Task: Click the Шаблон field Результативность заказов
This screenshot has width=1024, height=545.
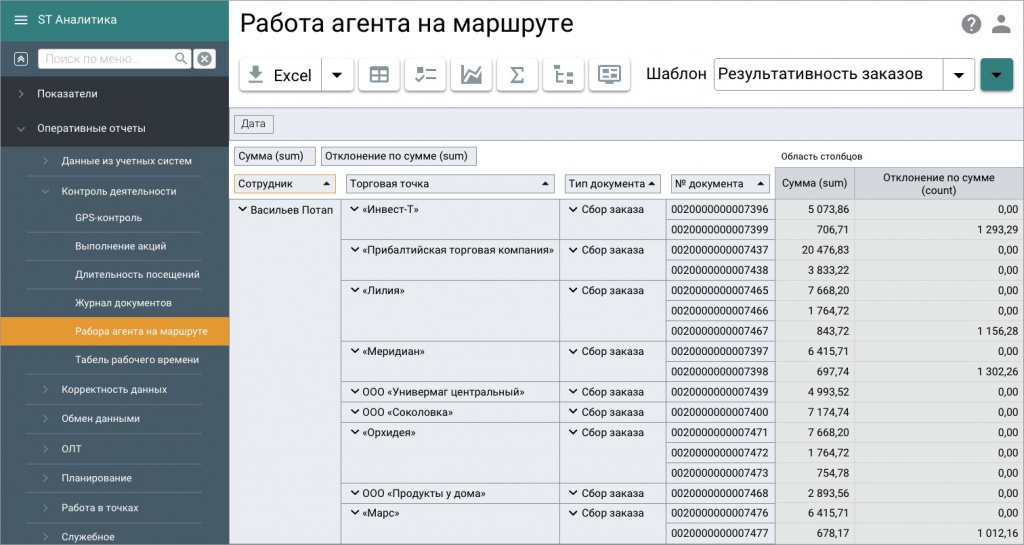Action: (828, 74)
